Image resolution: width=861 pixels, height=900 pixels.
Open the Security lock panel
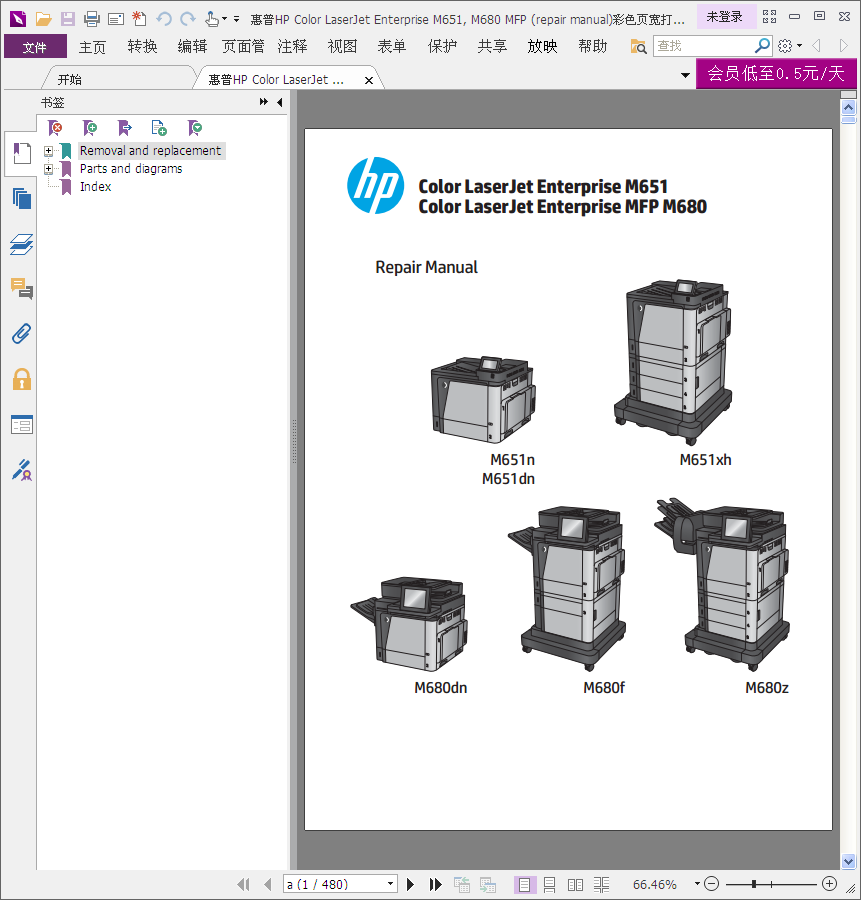pyautogui.click(x=22, y=379)
